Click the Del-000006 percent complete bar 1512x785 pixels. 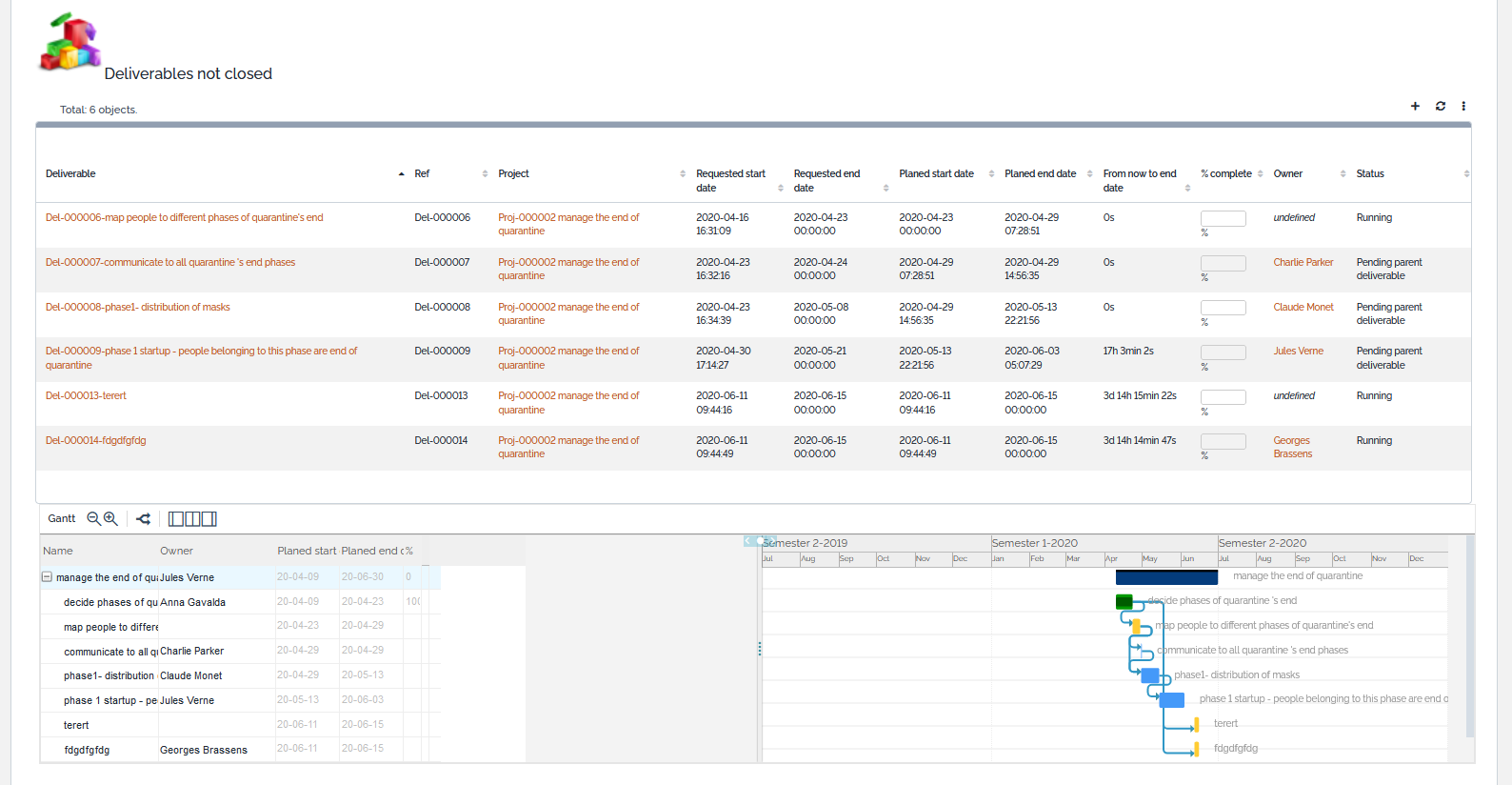tap(1223, 219)
